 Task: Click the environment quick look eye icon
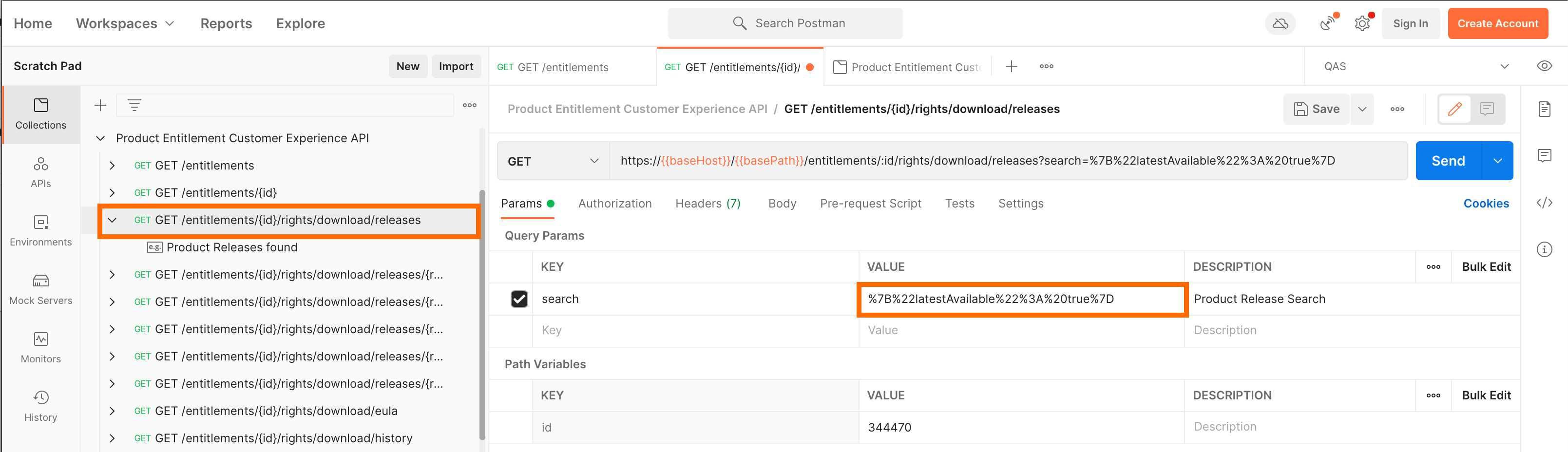coord(1544,66)
